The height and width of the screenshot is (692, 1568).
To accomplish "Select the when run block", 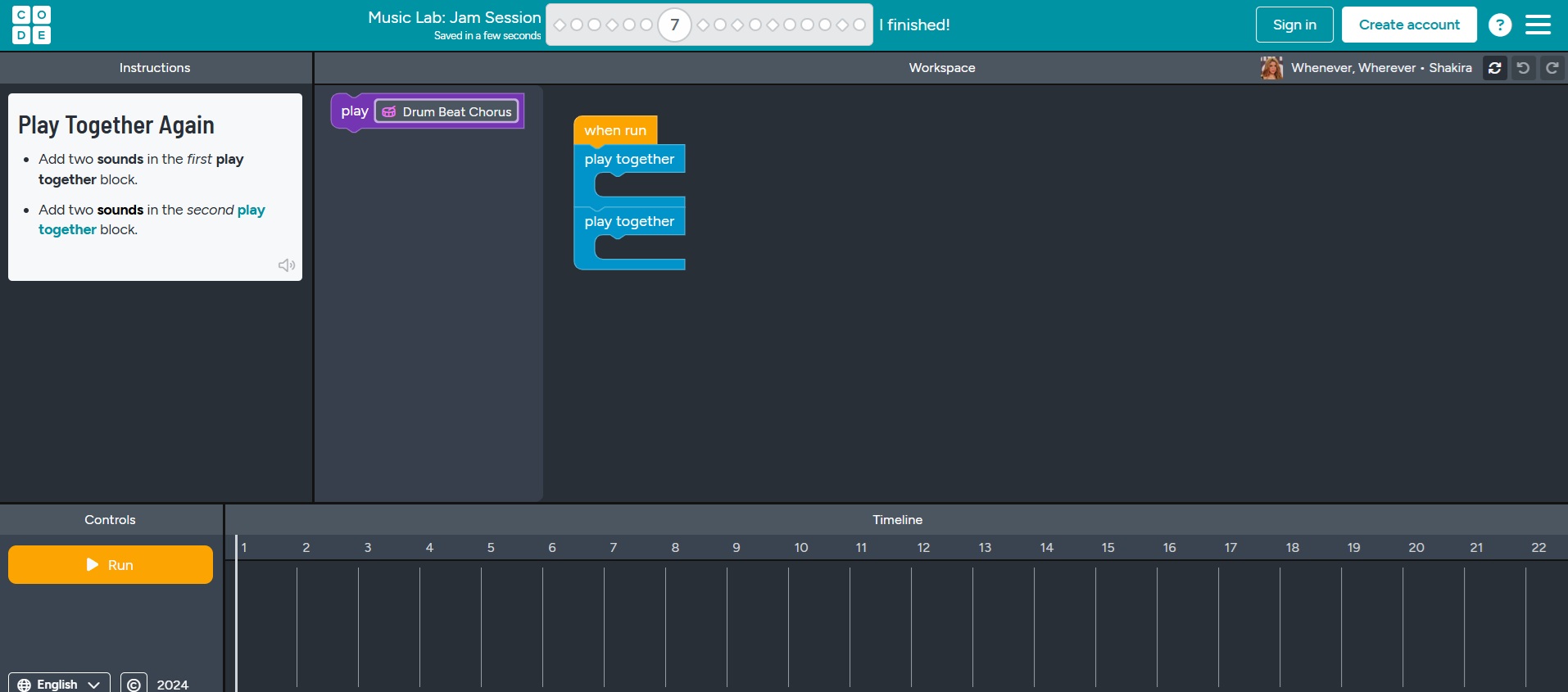I will click(x=614, y=130).
